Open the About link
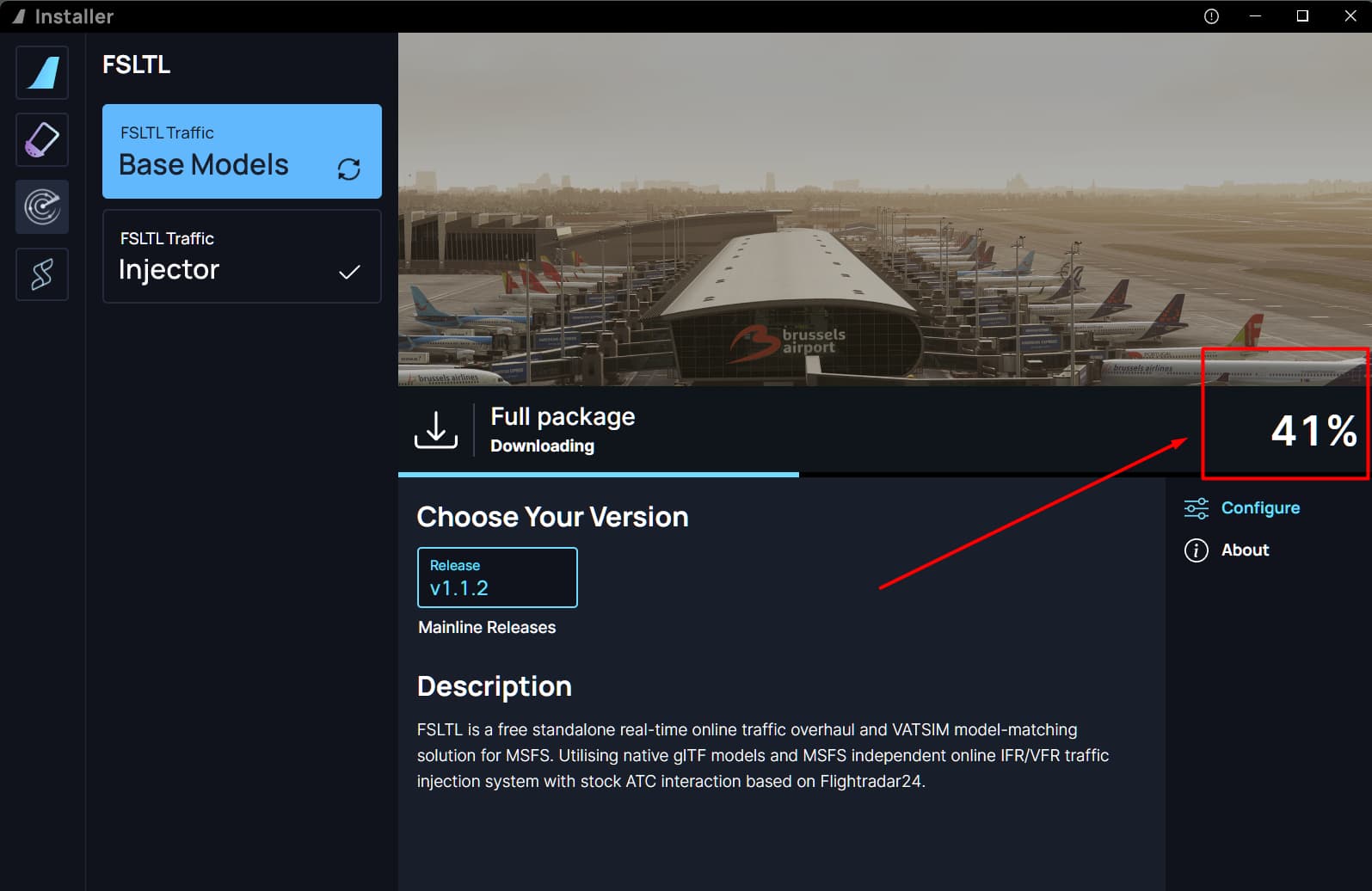This screenshot has height=891, width=1372. [x=1245, y=550]
